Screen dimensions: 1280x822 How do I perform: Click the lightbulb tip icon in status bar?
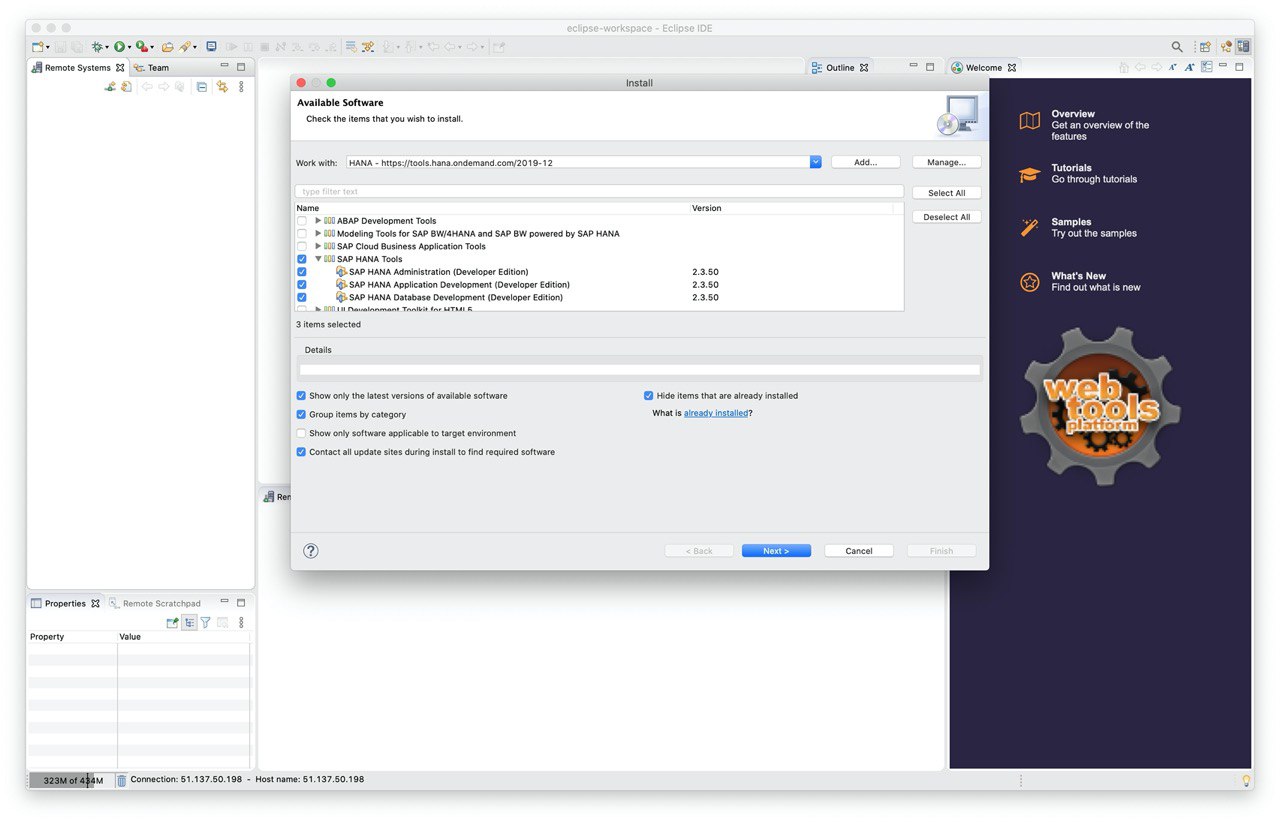(x=1246, y=780)
